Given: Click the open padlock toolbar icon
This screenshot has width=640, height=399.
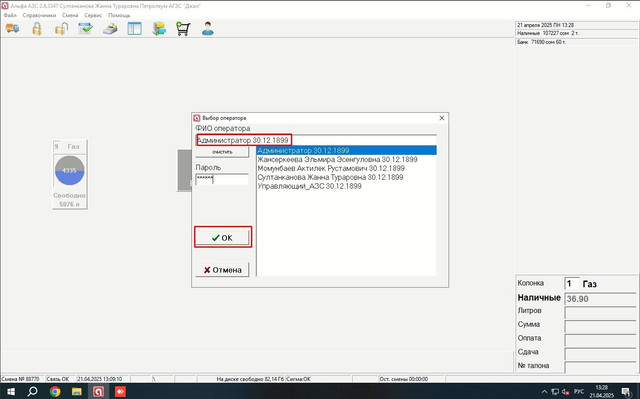Looking at the screenshot, I should (61, 29).
